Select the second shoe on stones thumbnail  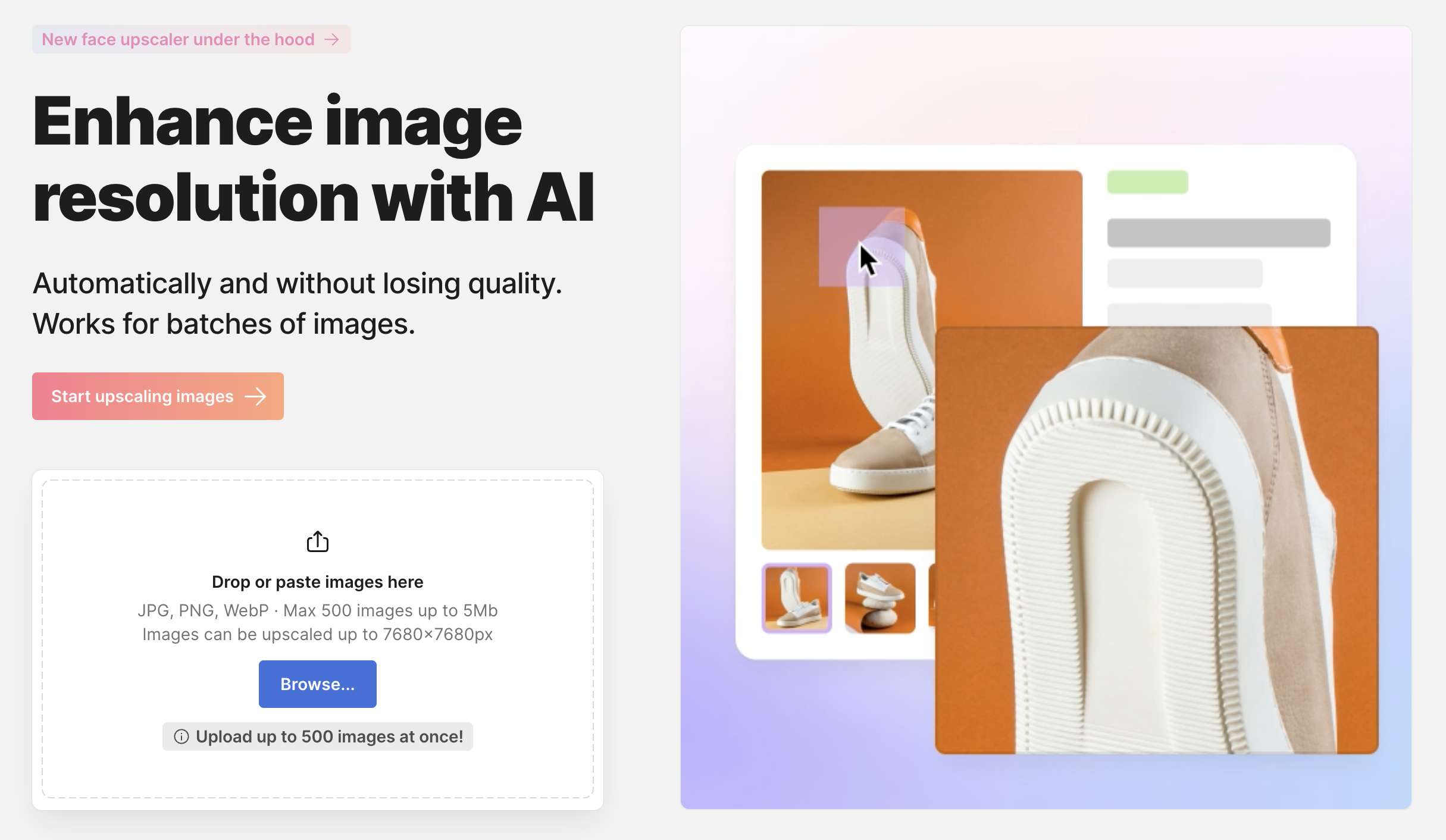[880, 598]
